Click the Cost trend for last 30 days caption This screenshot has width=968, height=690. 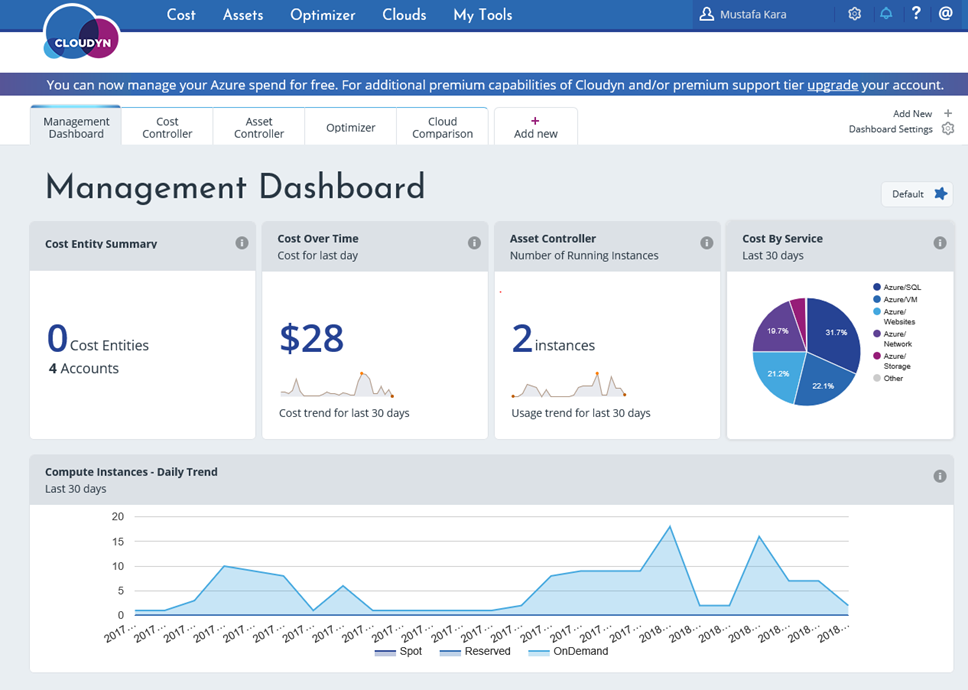pos(344,413)
